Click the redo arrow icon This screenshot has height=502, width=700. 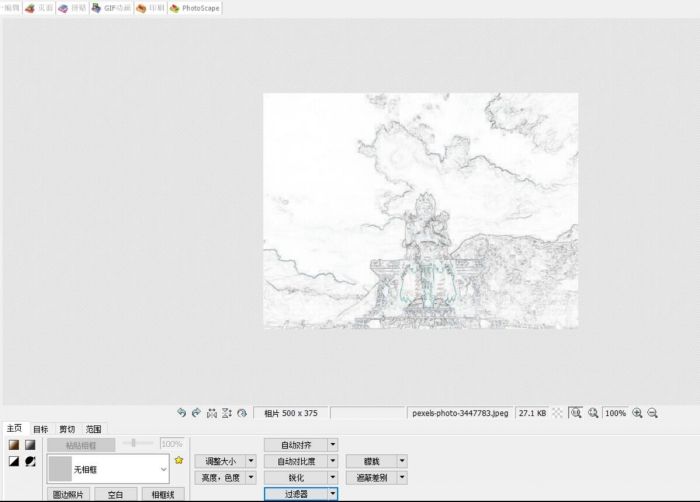point(196,412)
